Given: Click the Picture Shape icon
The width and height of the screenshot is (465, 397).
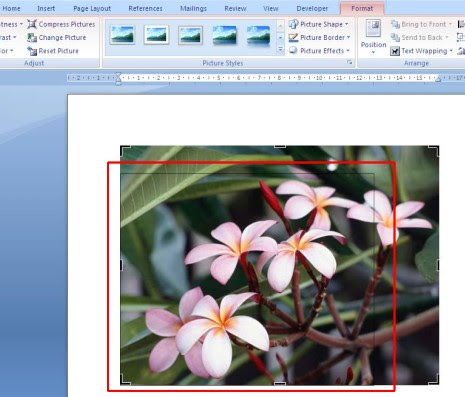Looking at the screenshot, I should click(x=293, y=24).
